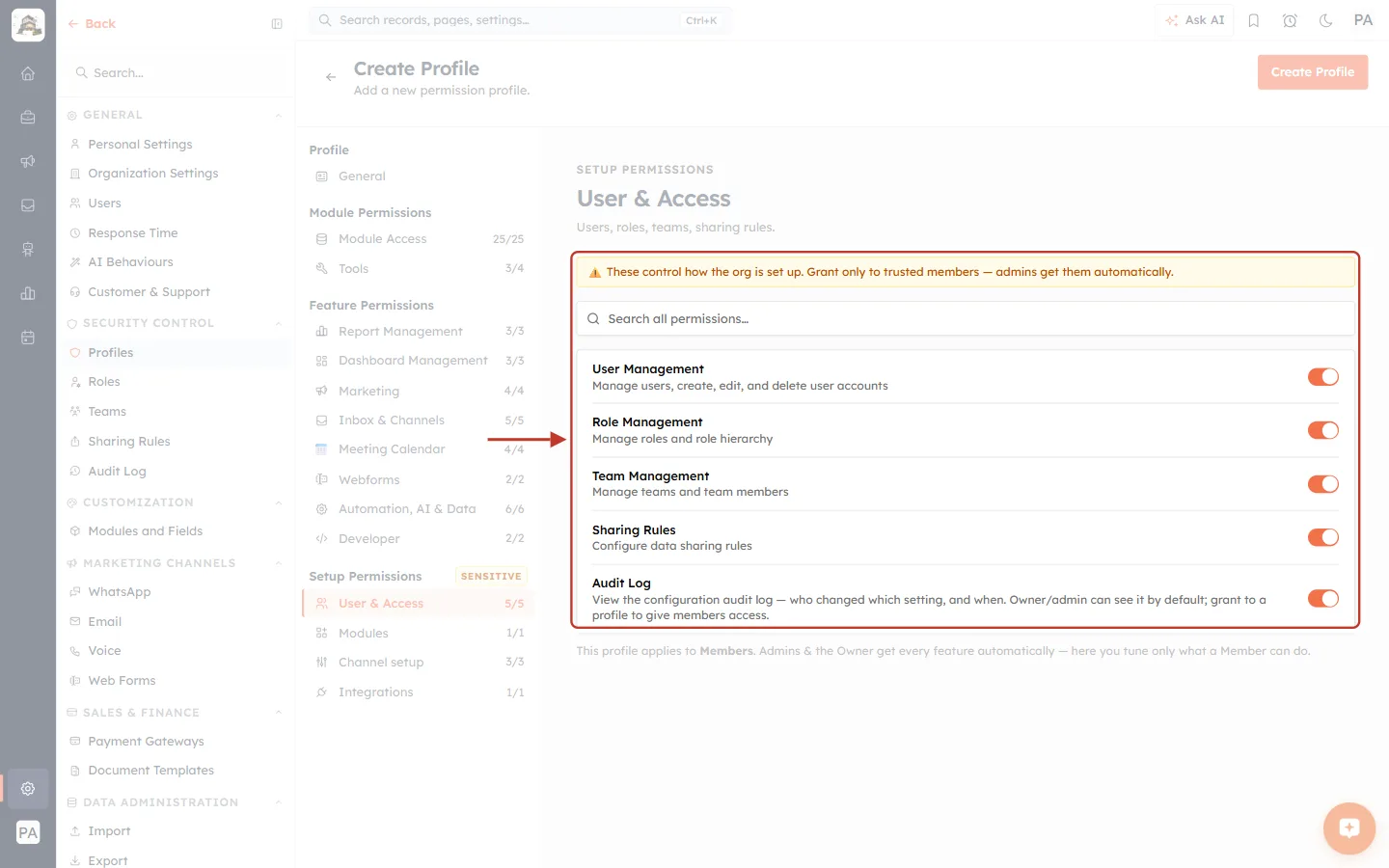Open Audit Log in sidebar
Viewport: 1389px width, 868px height.
pos(117,472)
